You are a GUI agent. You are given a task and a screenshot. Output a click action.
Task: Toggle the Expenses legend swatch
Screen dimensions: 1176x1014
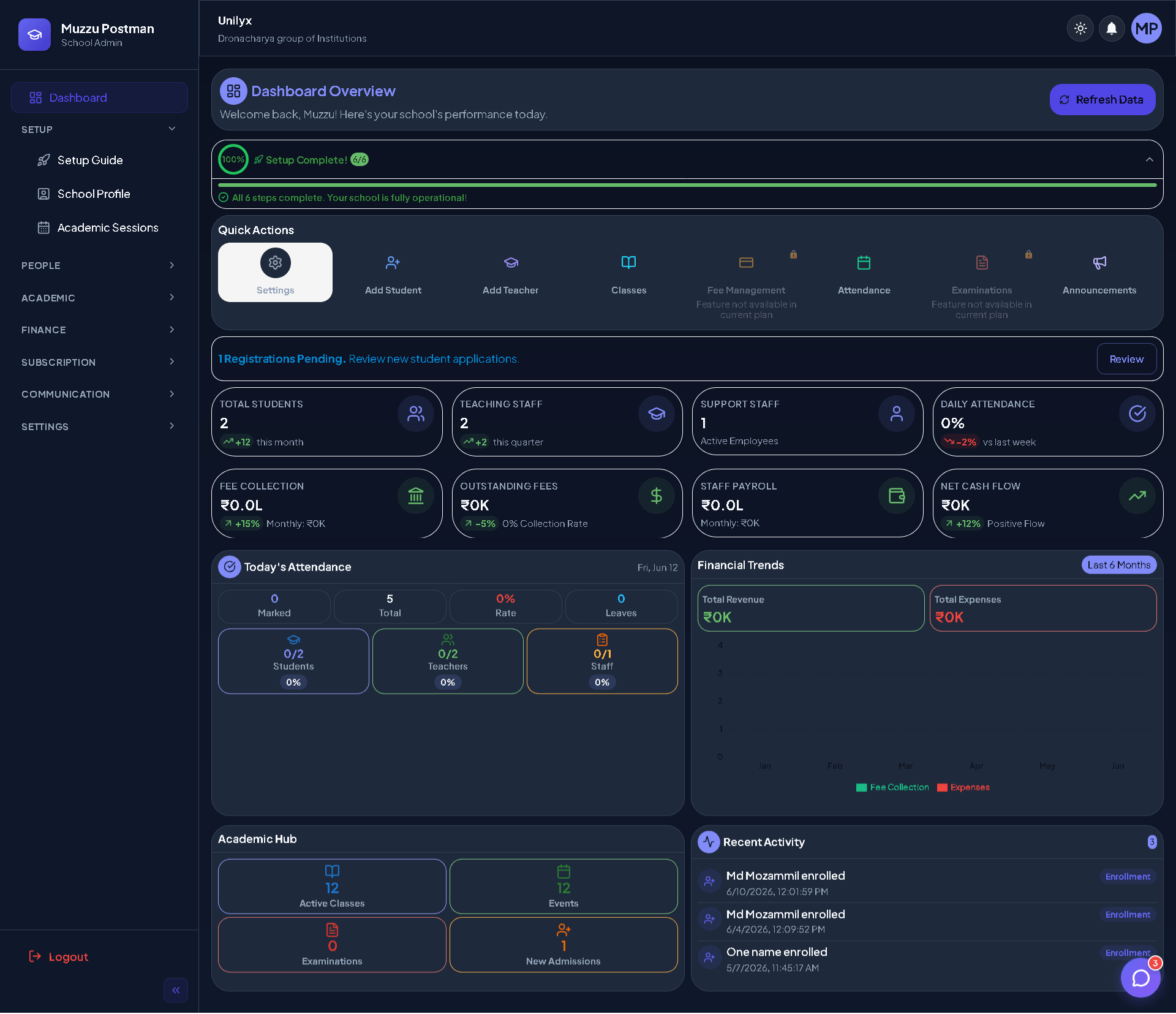[942, 787]
